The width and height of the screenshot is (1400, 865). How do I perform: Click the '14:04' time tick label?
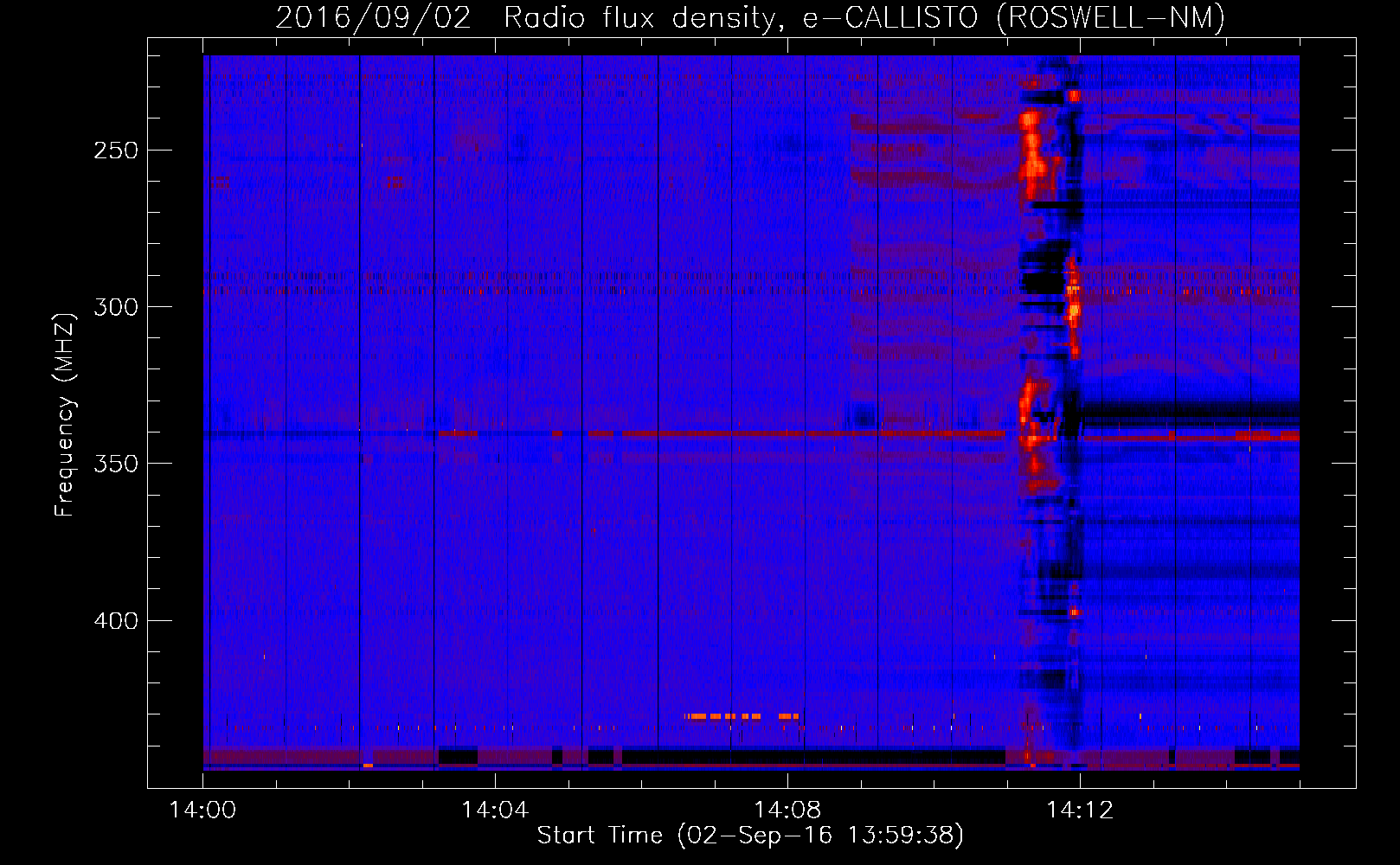(x=495, y=811)
